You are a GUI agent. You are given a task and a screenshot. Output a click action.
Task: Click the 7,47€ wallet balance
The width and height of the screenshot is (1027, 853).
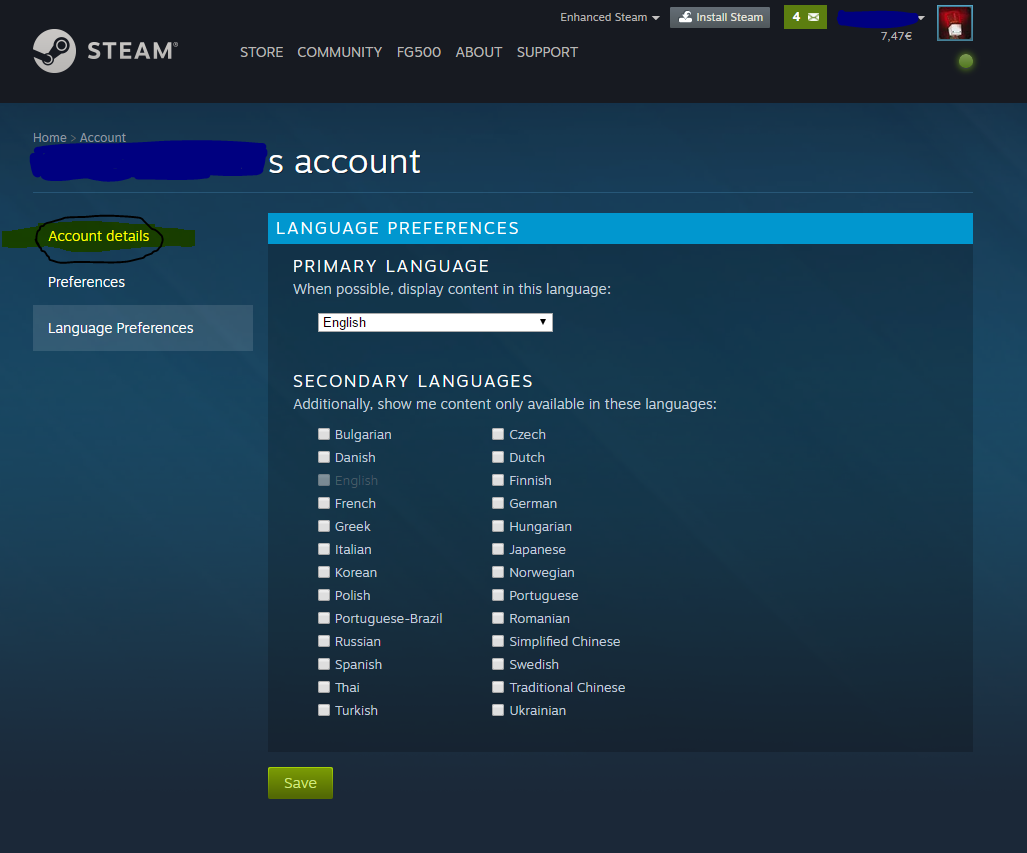(896, 36)
